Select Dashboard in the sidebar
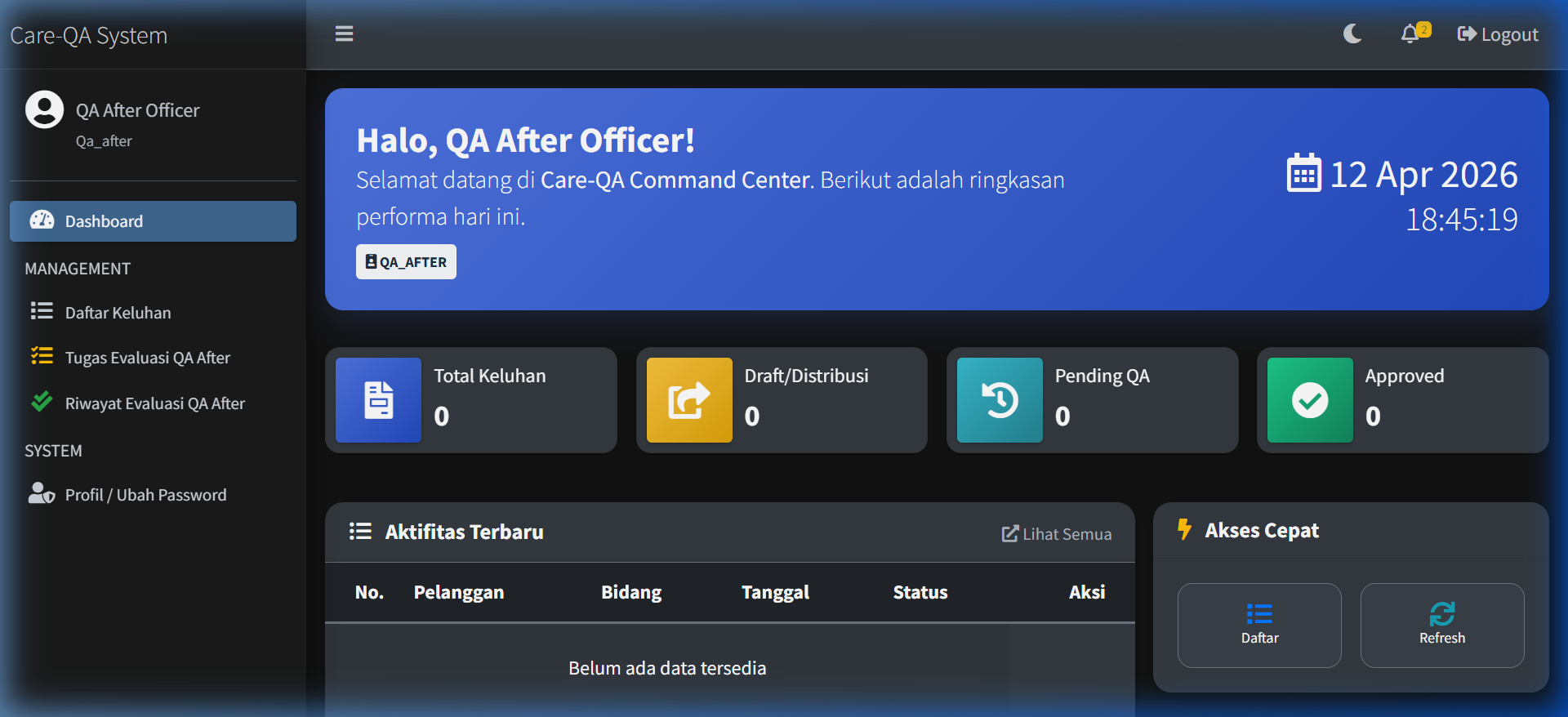Viewport: 1568px width, 717px height. tap(153, 221)
